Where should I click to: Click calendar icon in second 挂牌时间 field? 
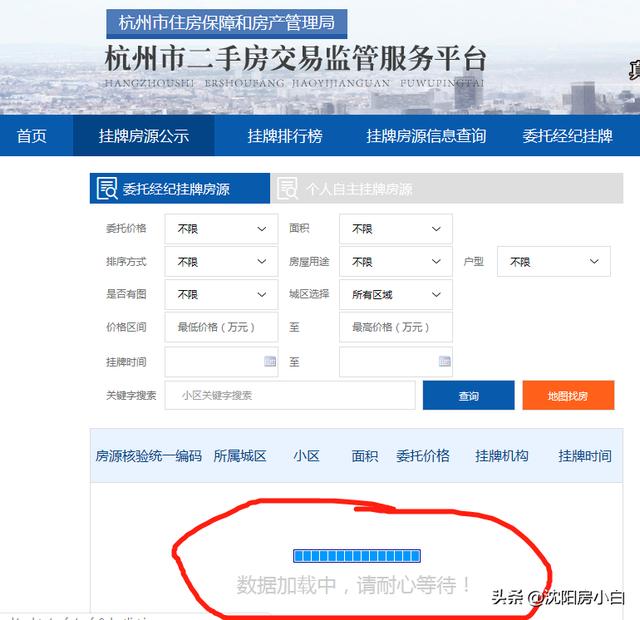tap(444, 361)
